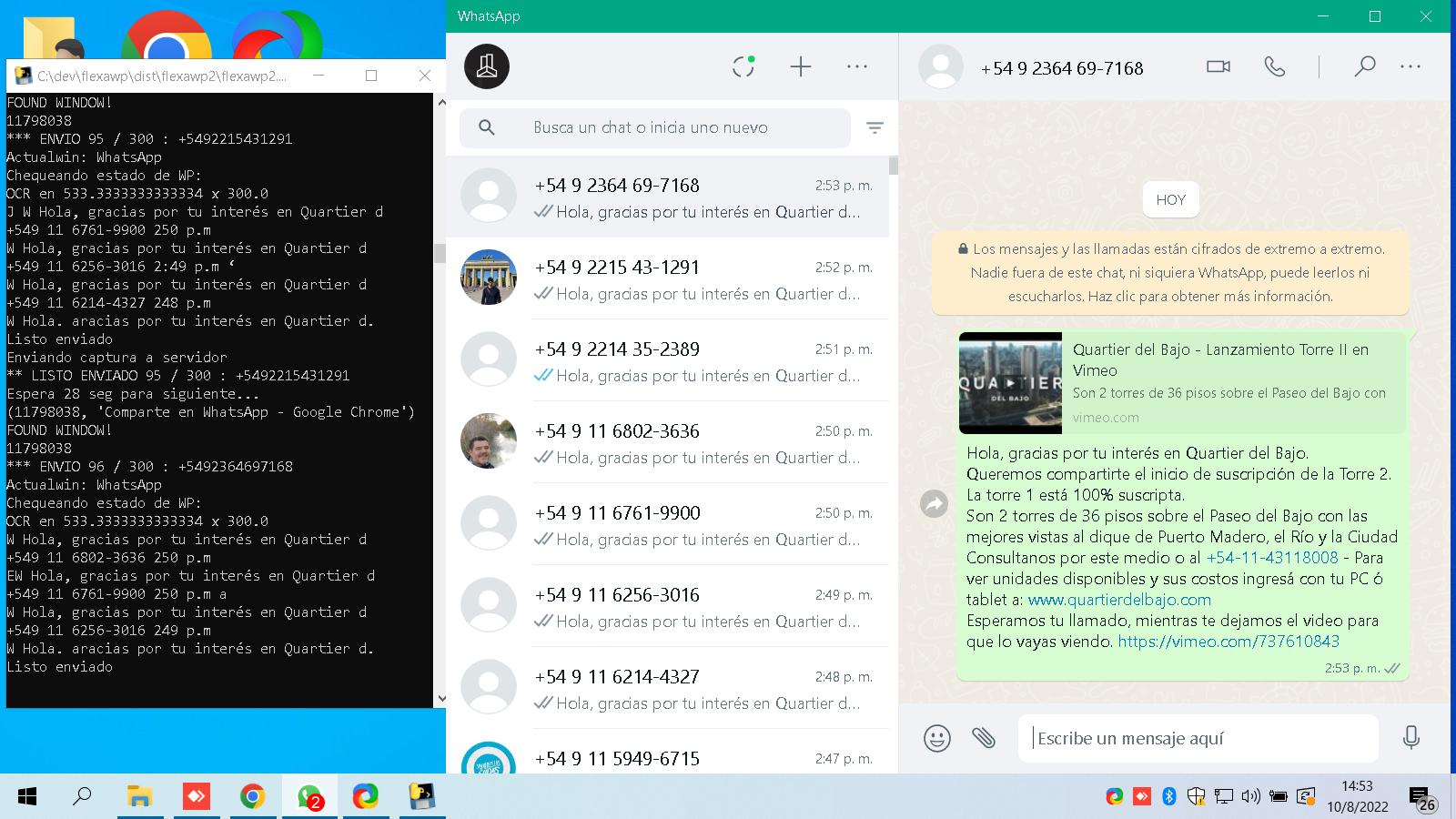Click AnyDesk icon in system tray

[x=1141, y=797]
